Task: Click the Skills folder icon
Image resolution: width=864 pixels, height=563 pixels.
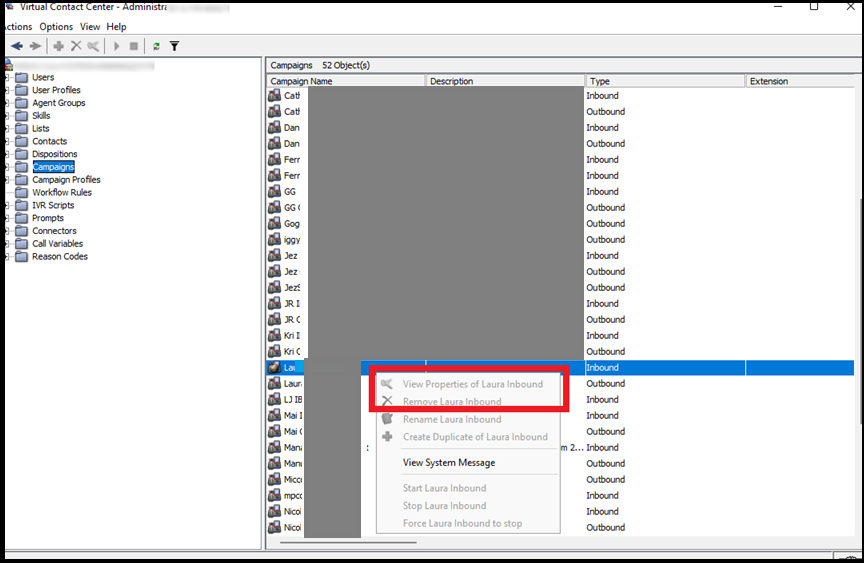Action: point(21,116)
